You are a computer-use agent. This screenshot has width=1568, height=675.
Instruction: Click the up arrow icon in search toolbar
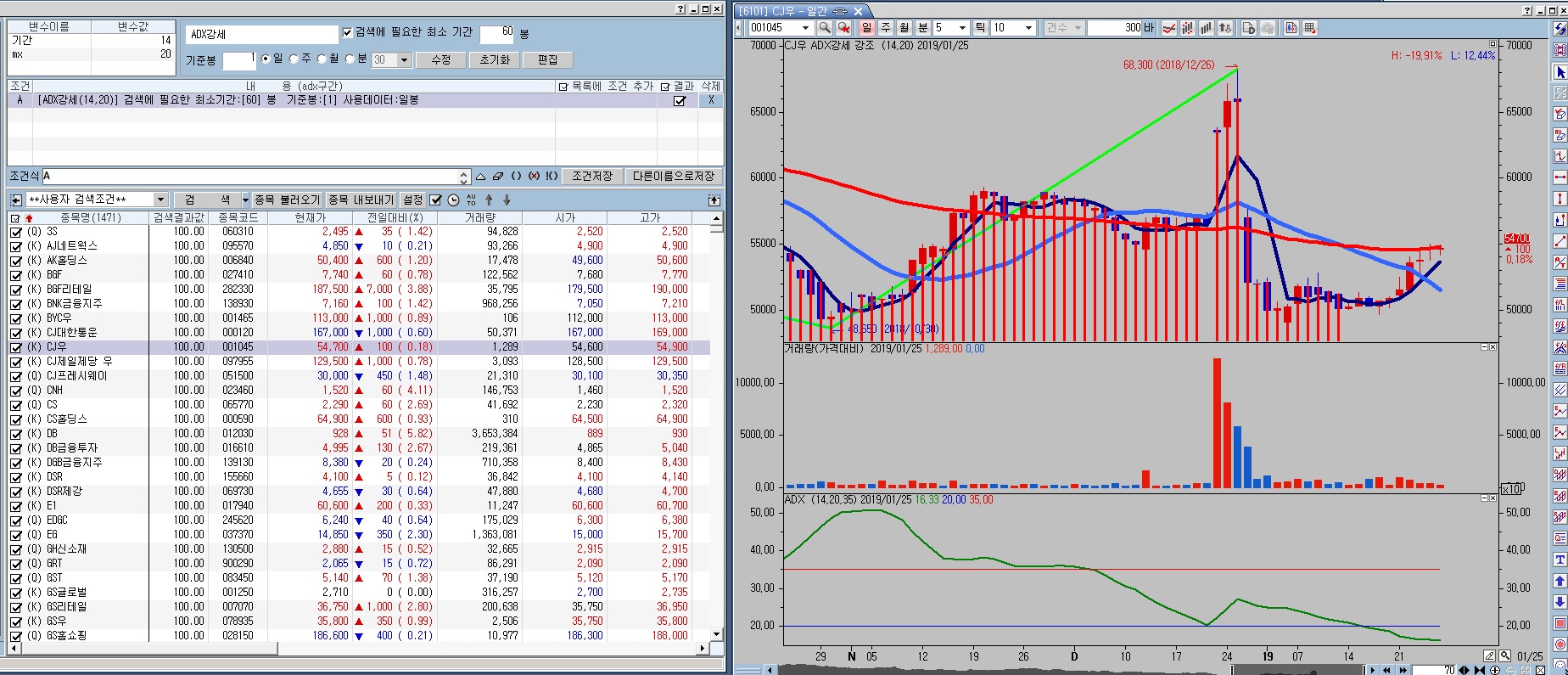coord(489,200)
